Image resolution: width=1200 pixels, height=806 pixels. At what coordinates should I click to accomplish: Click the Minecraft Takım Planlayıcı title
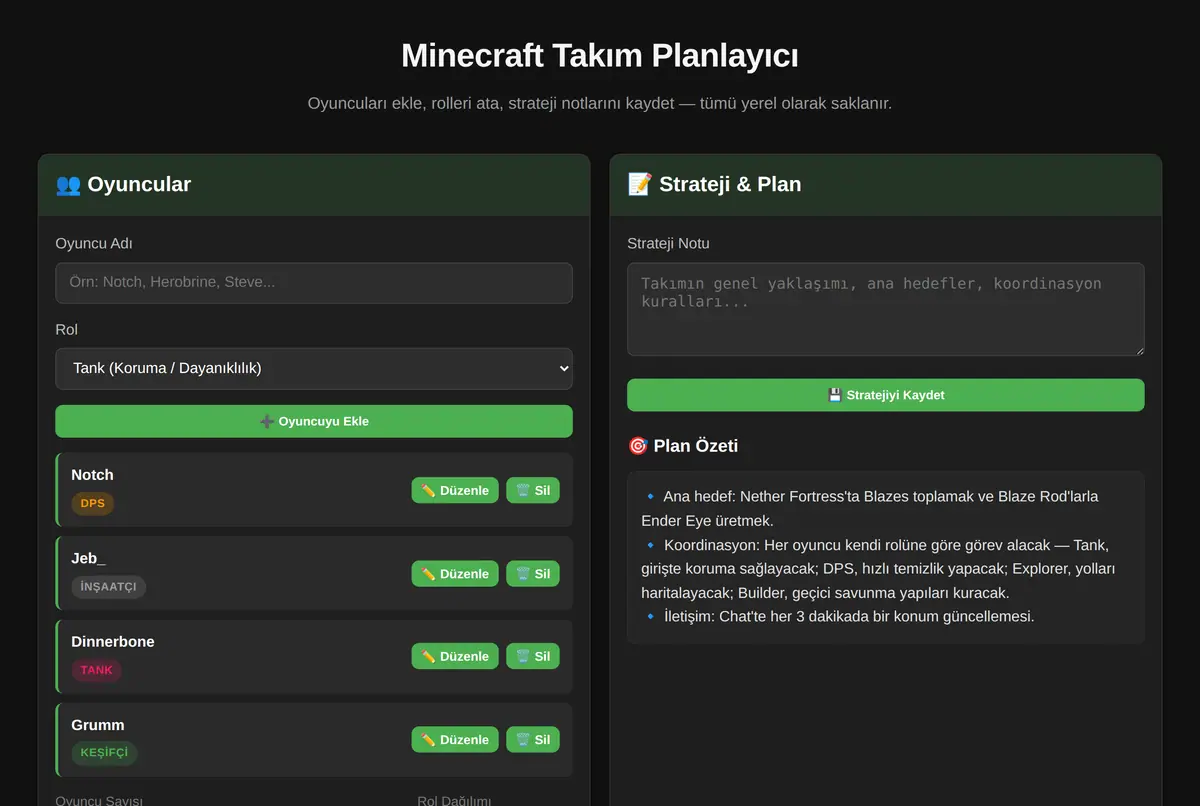[x=600, y=55]
